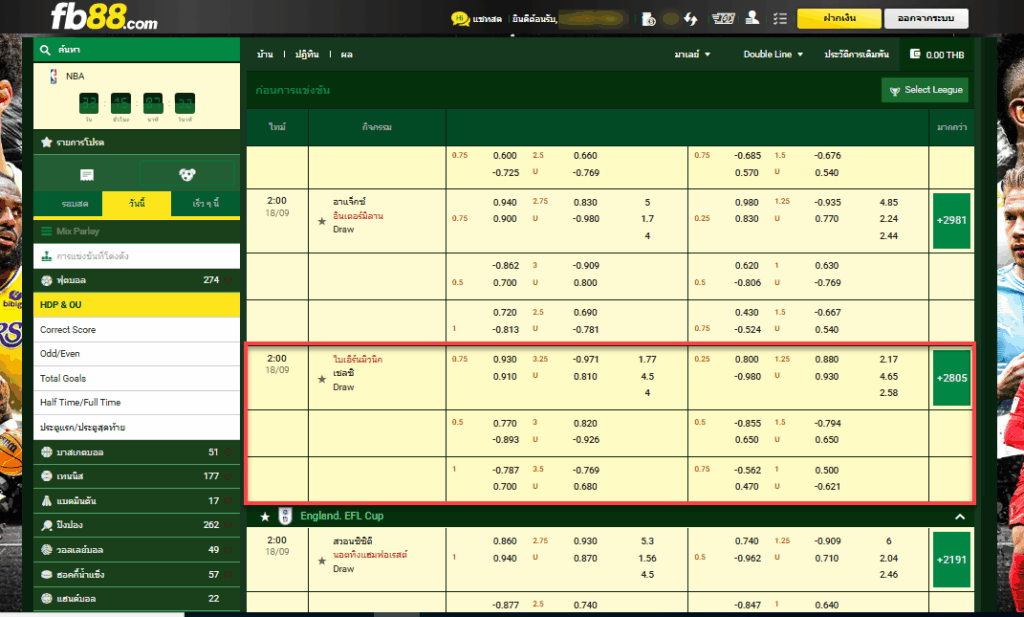Image resolution: width=1024 pixels, height=617 pixels.
Task: Click the ping pong sport icon
Action: pyautogui.click(x=46, y=525)
